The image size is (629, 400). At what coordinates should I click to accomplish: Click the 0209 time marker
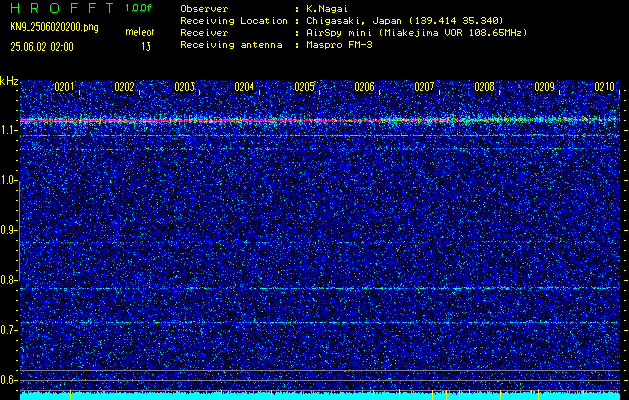(545, 87)
